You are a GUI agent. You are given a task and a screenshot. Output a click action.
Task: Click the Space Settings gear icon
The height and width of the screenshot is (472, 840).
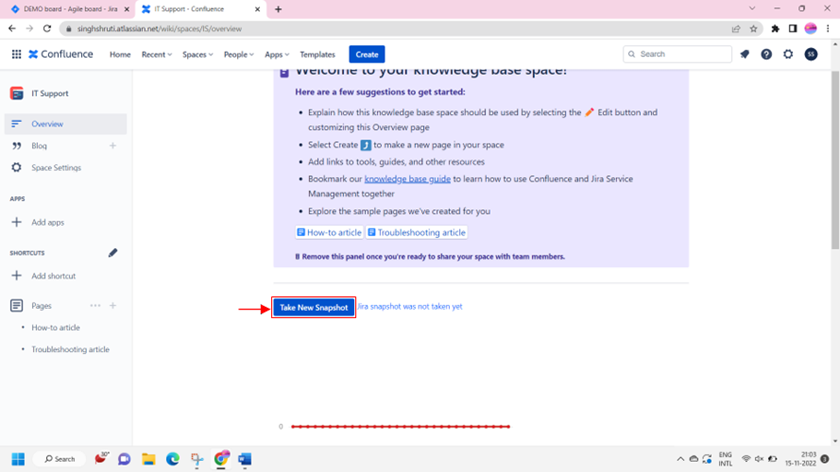click(17, 168)
